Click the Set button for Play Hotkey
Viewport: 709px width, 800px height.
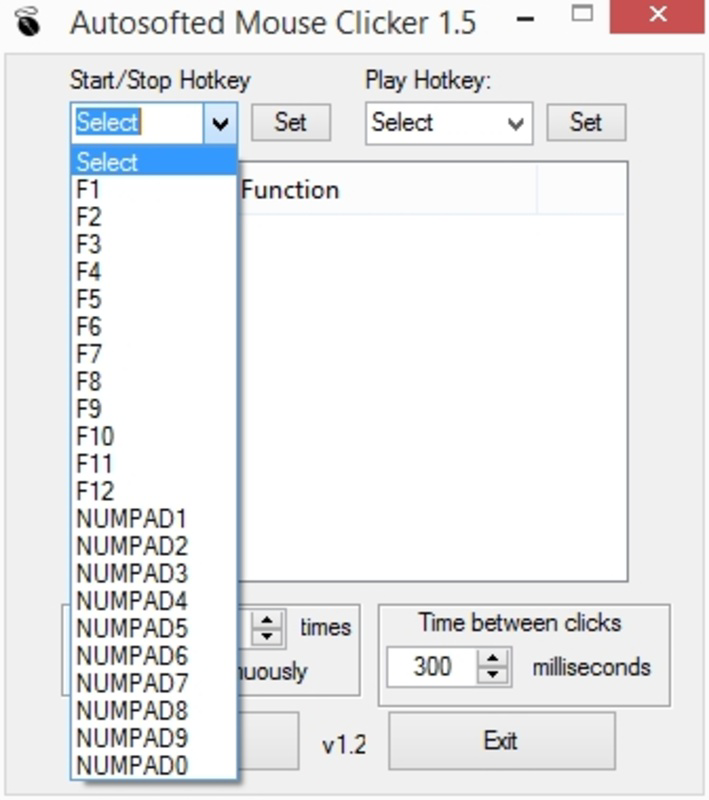(586, 122)
